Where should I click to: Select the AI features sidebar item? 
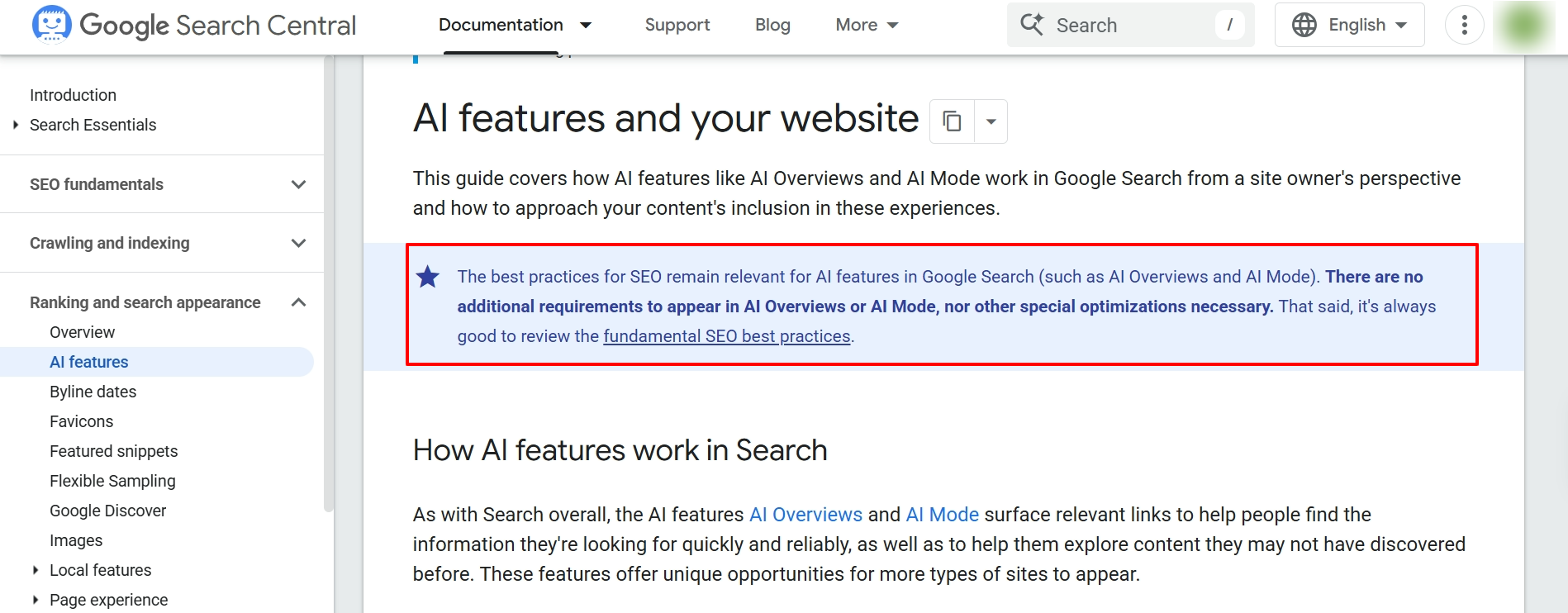click(156, 362)
